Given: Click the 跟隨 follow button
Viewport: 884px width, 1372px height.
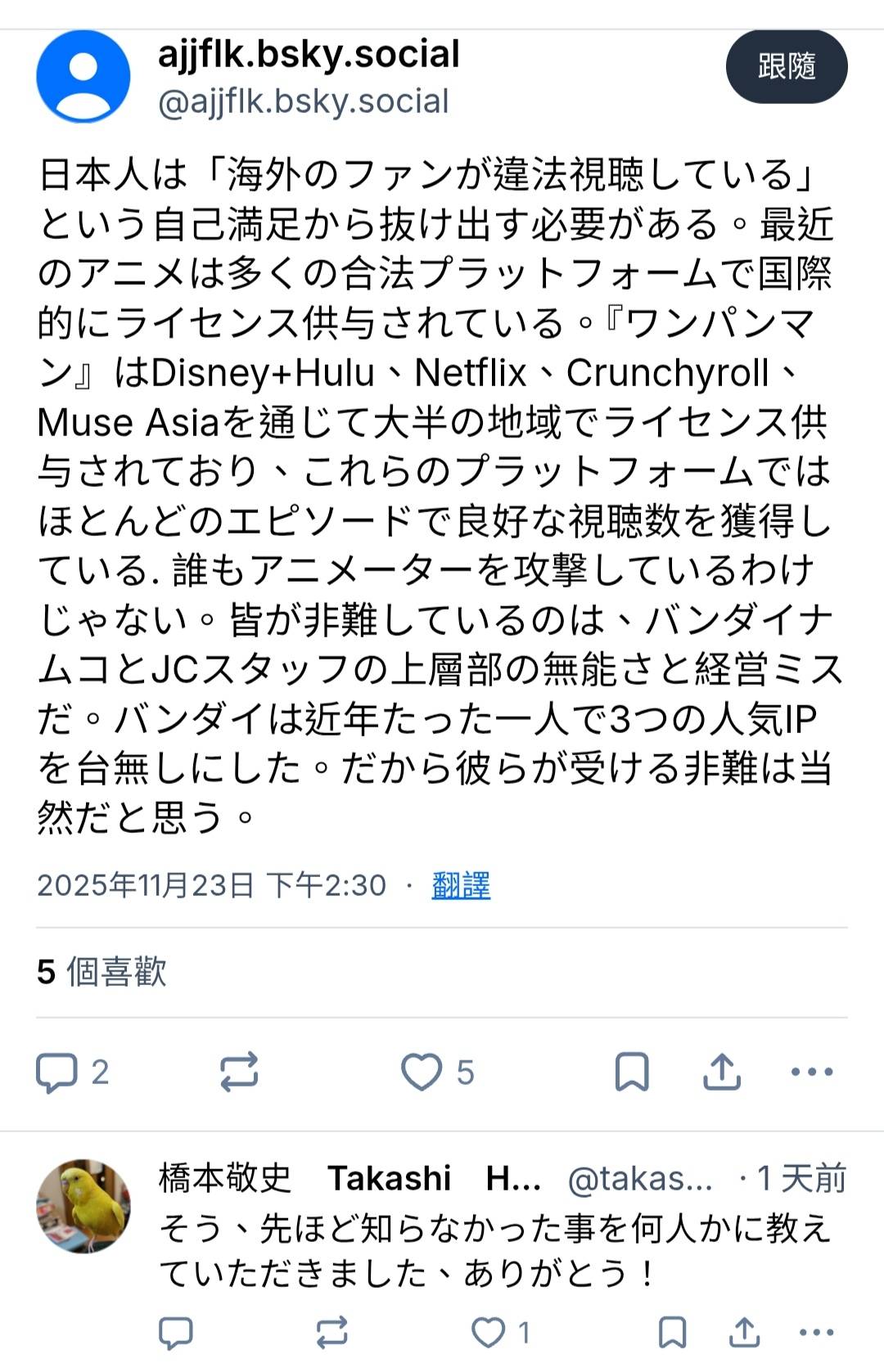Looking at the screenshot, I should click(x=786, y=67).
